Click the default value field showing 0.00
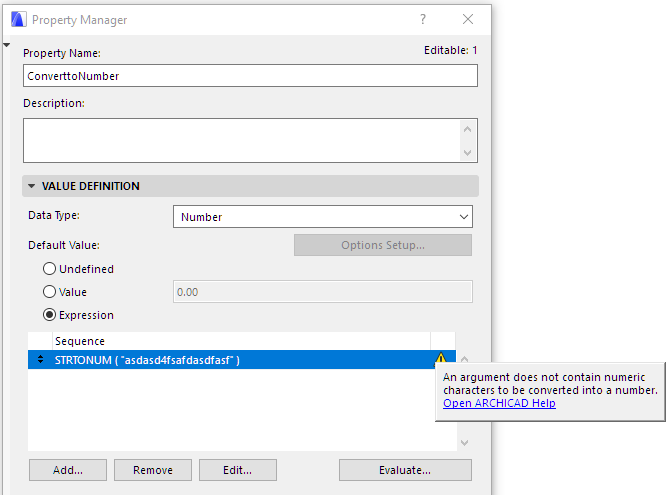 tap(323, 292)
